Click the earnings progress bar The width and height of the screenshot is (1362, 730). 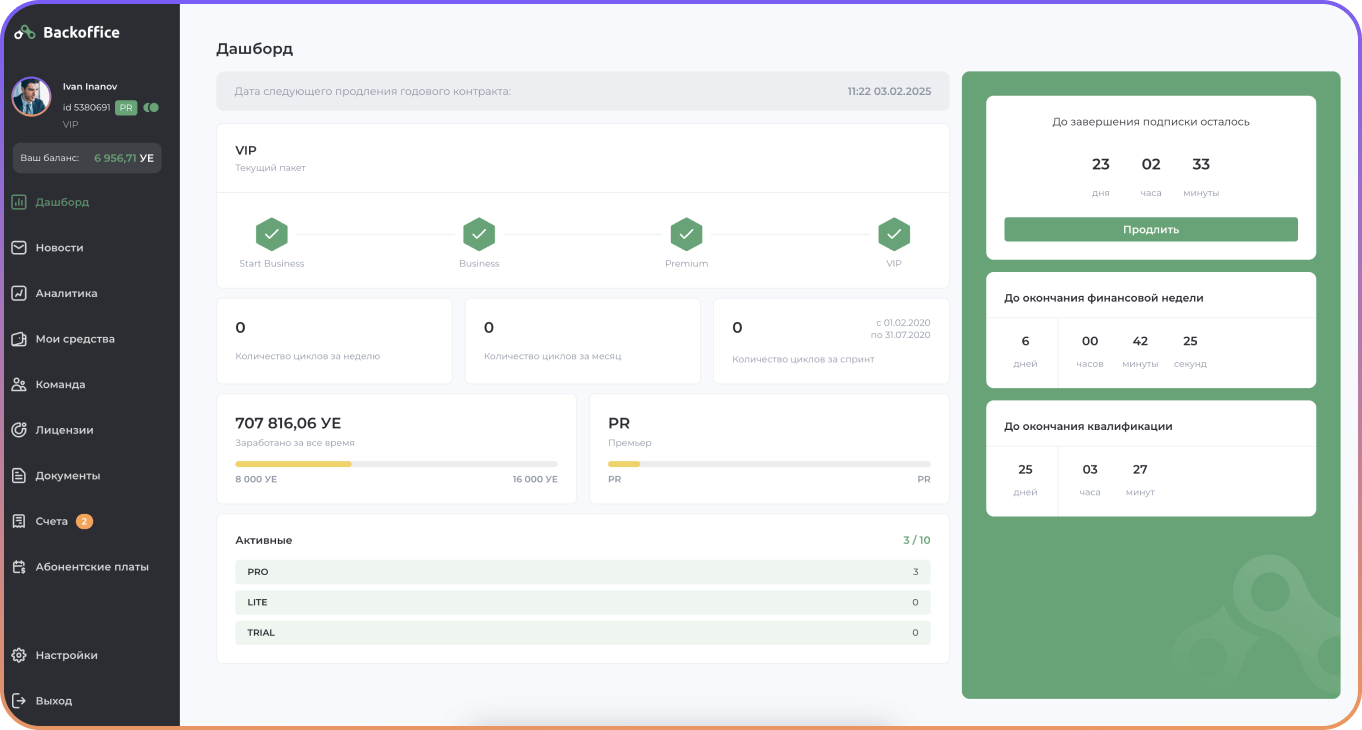(x=396, y=464)
